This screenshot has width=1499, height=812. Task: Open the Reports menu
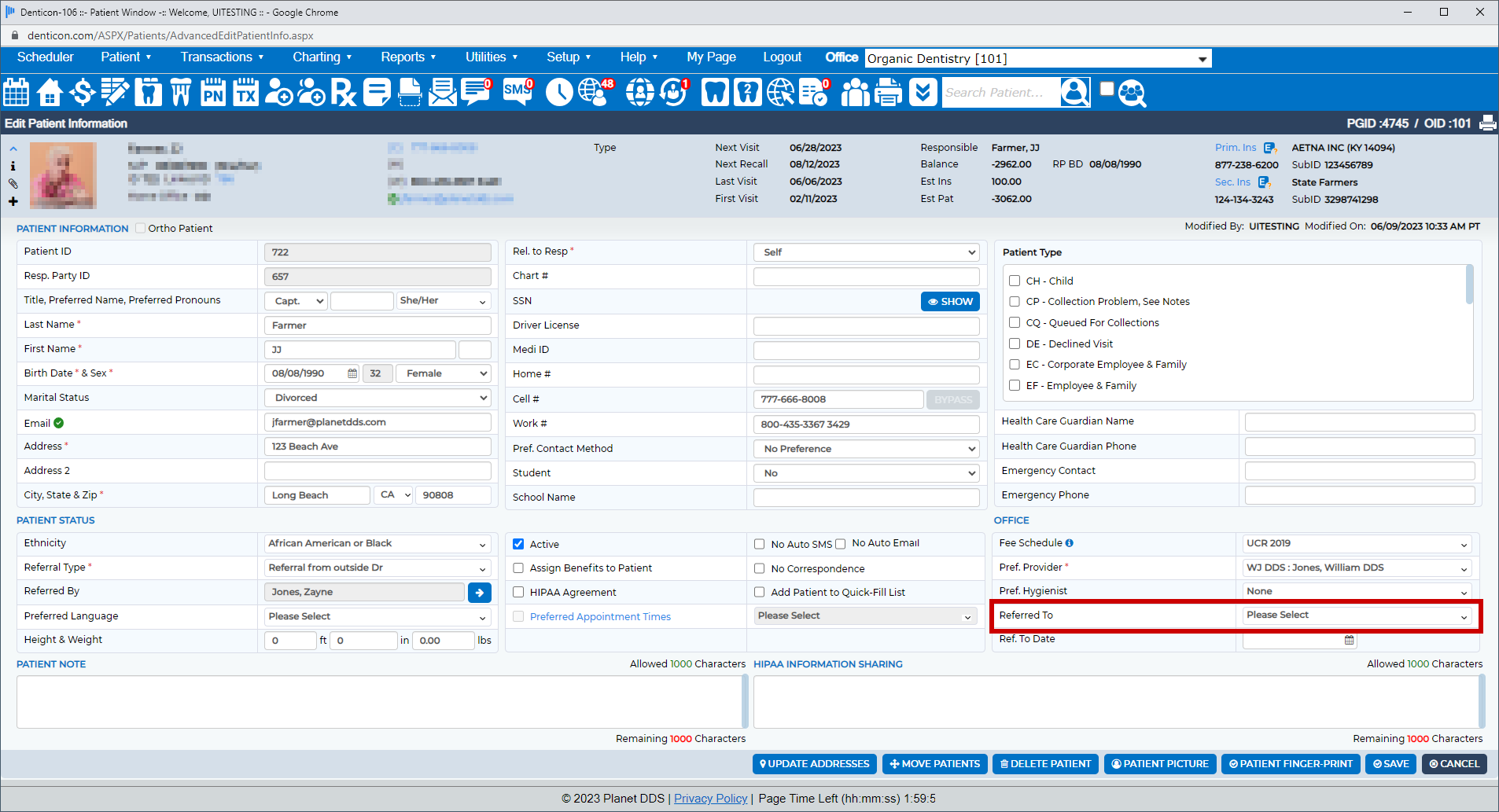click(x=408, y=57)
